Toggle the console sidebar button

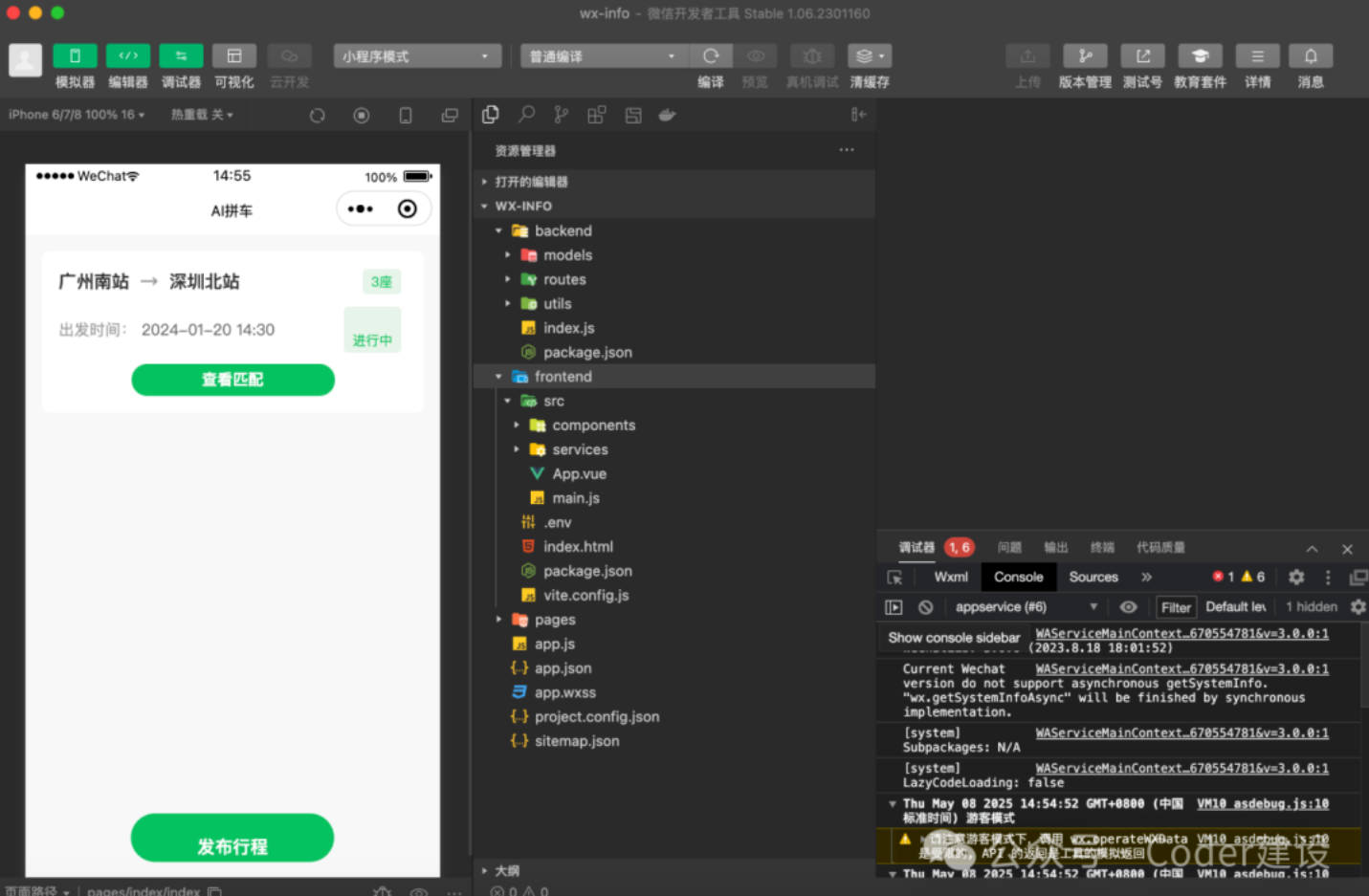[894, 606]
